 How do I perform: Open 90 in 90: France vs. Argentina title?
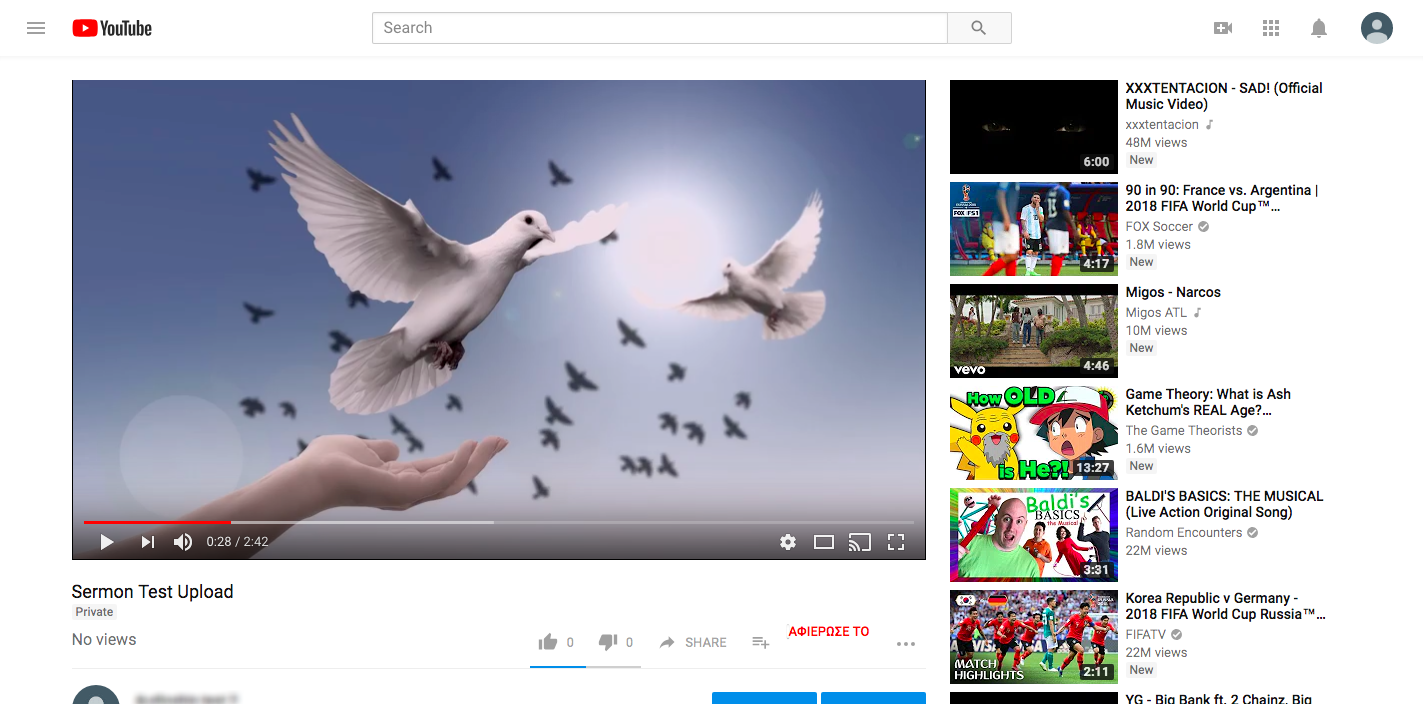1222,198
